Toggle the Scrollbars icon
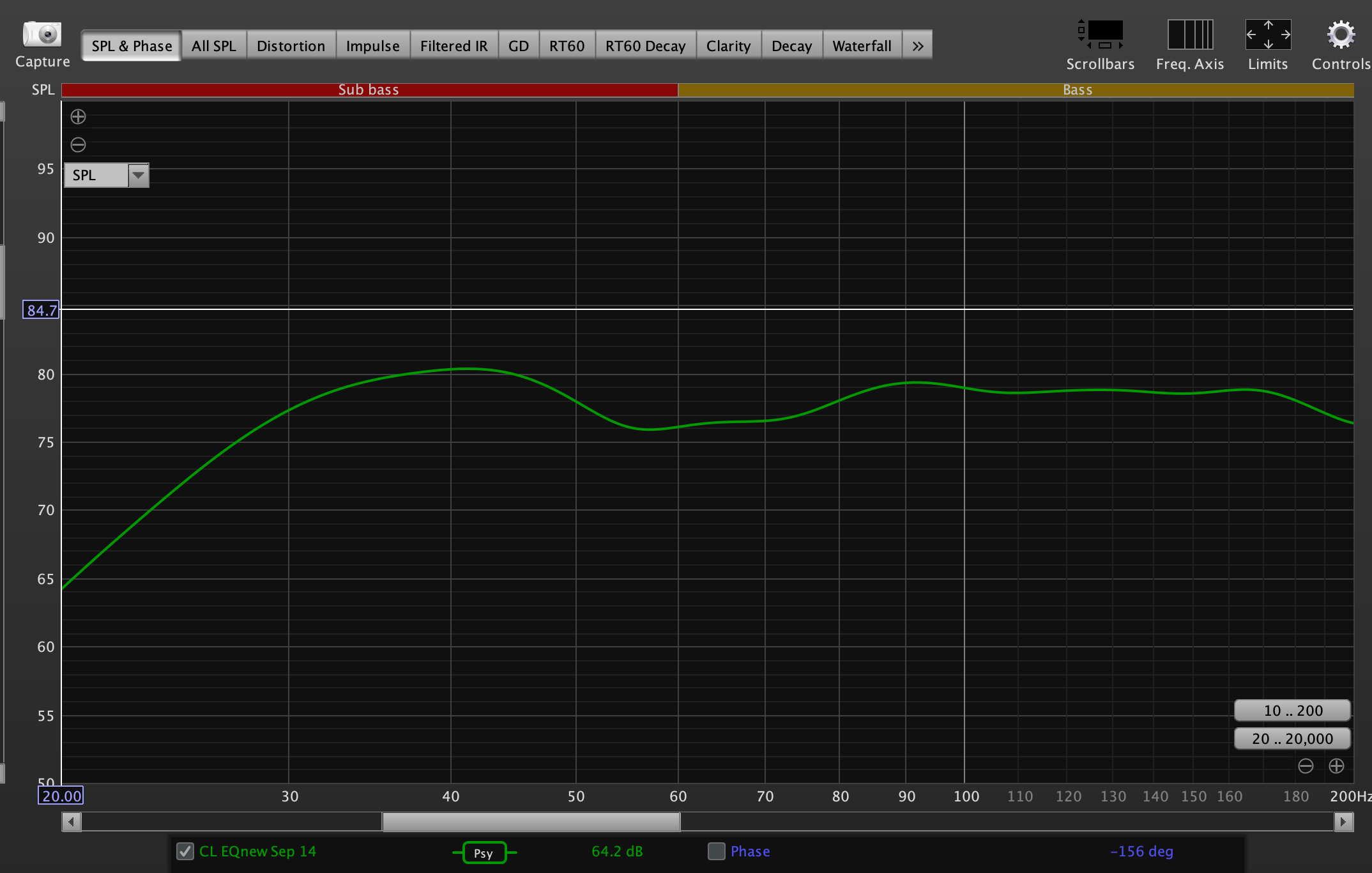 pyautogui.click(x=1101, y=35)
